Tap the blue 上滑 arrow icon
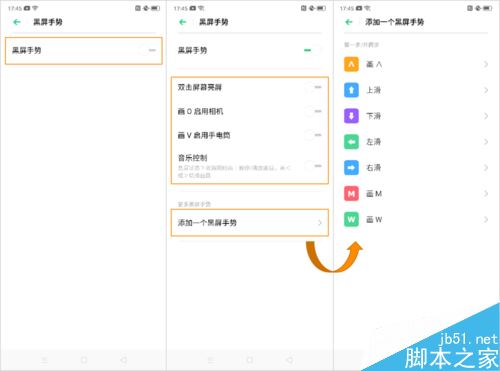The height and width of the screenshot is (371, 500). point(351,90)
